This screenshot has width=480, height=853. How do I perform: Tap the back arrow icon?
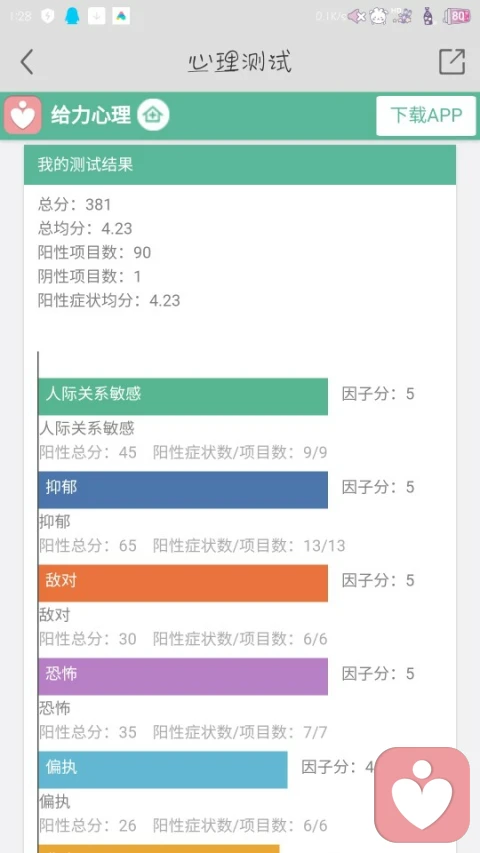coord(27,61)
